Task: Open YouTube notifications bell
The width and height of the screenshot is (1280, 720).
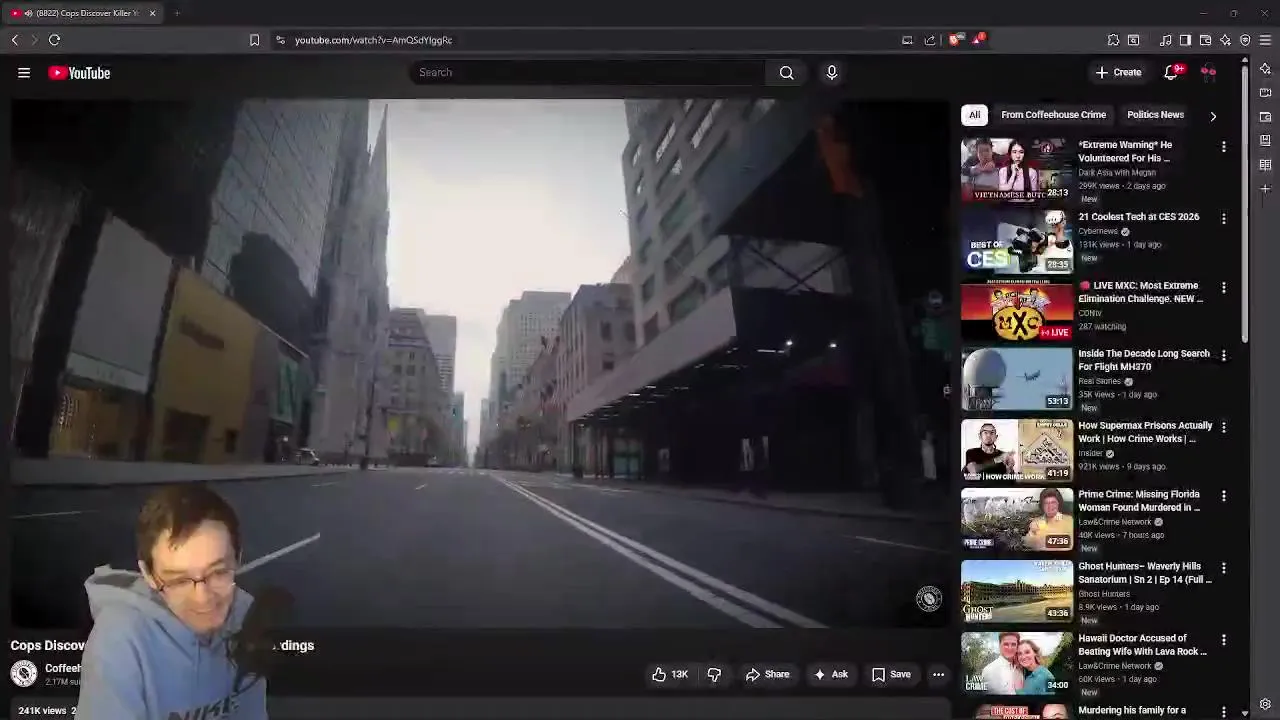Action: click(x=1171, y=72)
